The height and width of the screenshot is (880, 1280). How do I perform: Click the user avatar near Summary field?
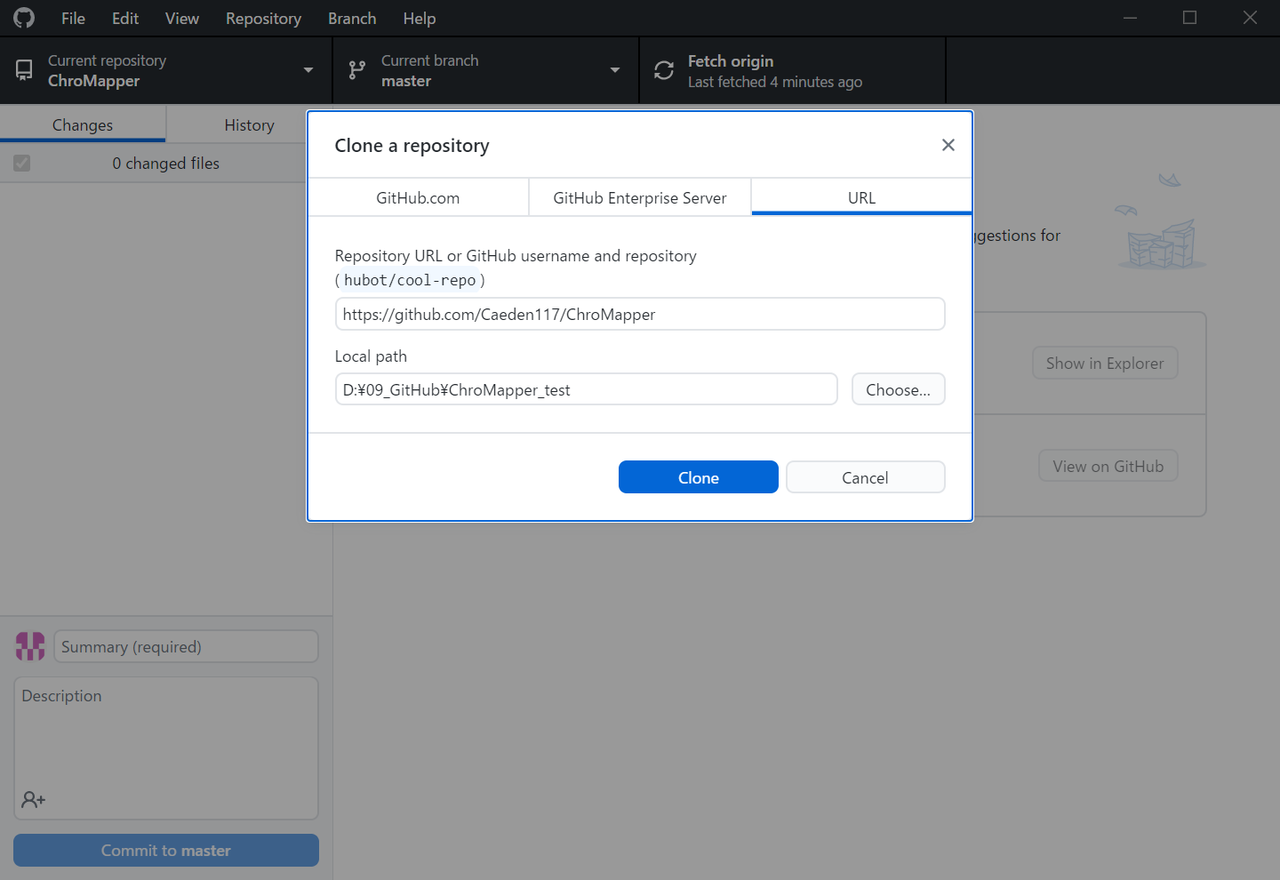click(30, 646)
